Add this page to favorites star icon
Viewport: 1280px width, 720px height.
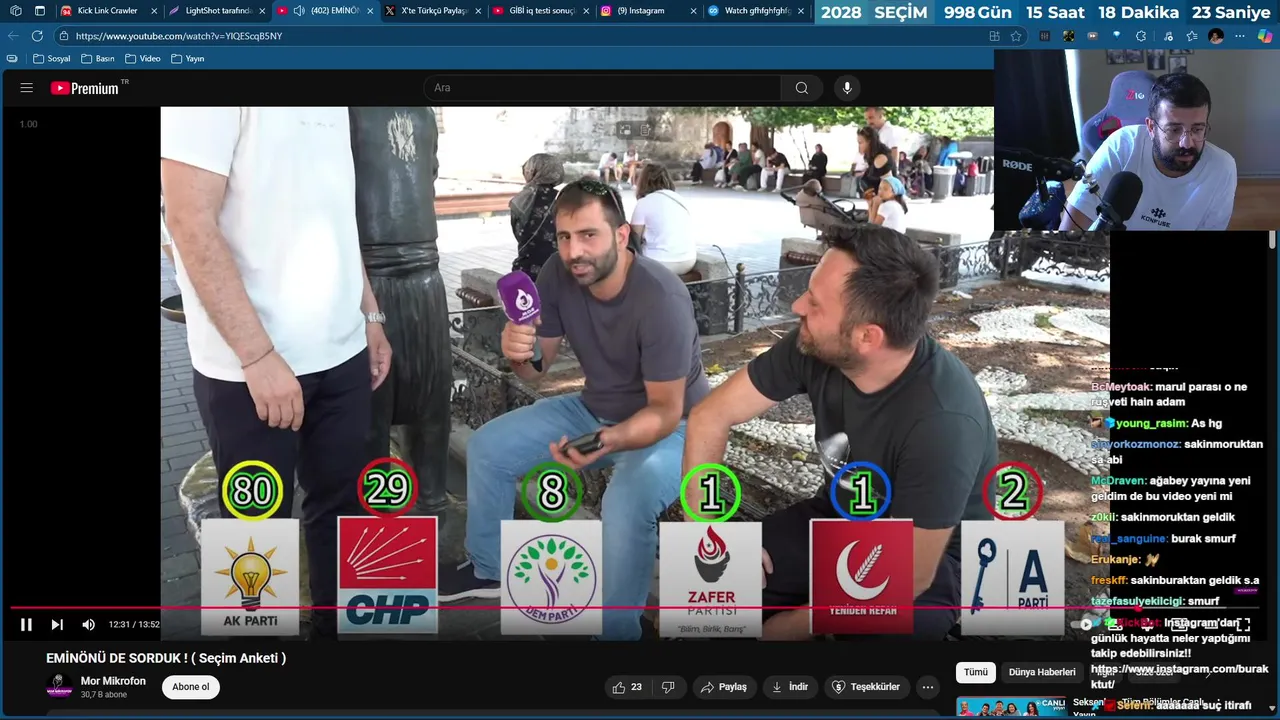1016,36
